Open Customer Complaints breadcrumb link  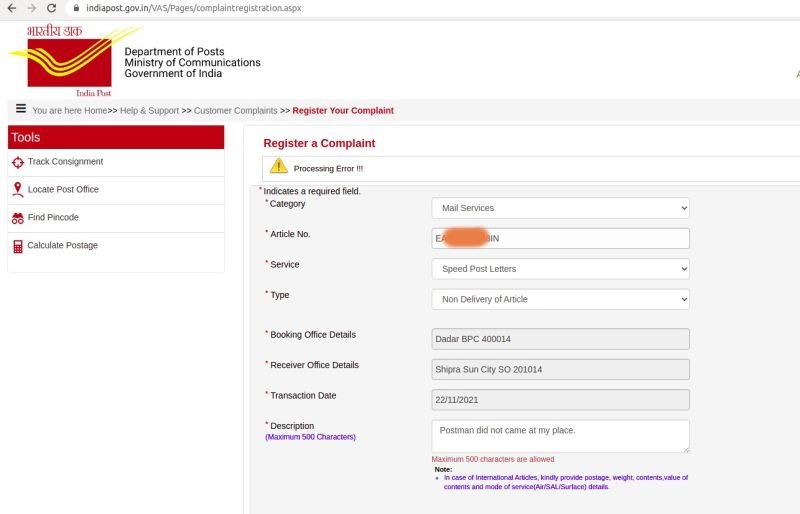coord(235,111)
